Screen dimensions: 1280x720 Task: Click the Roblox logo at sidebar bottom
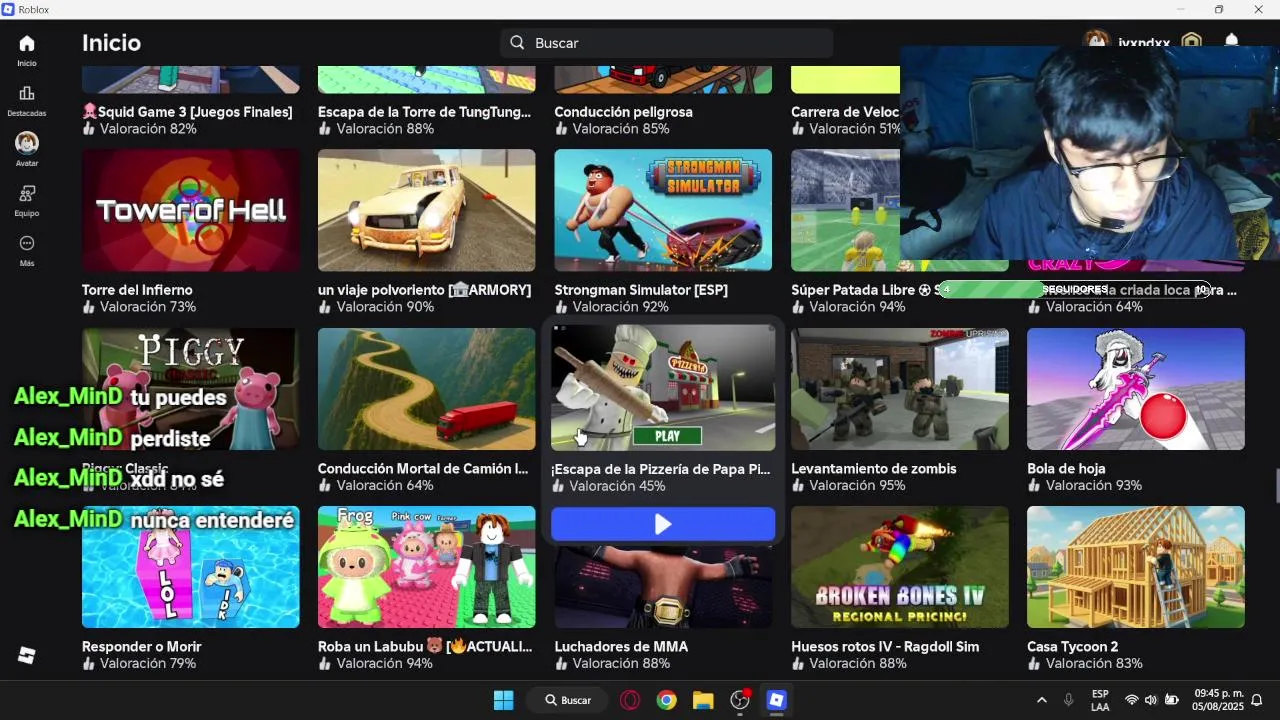pos(27,655)
